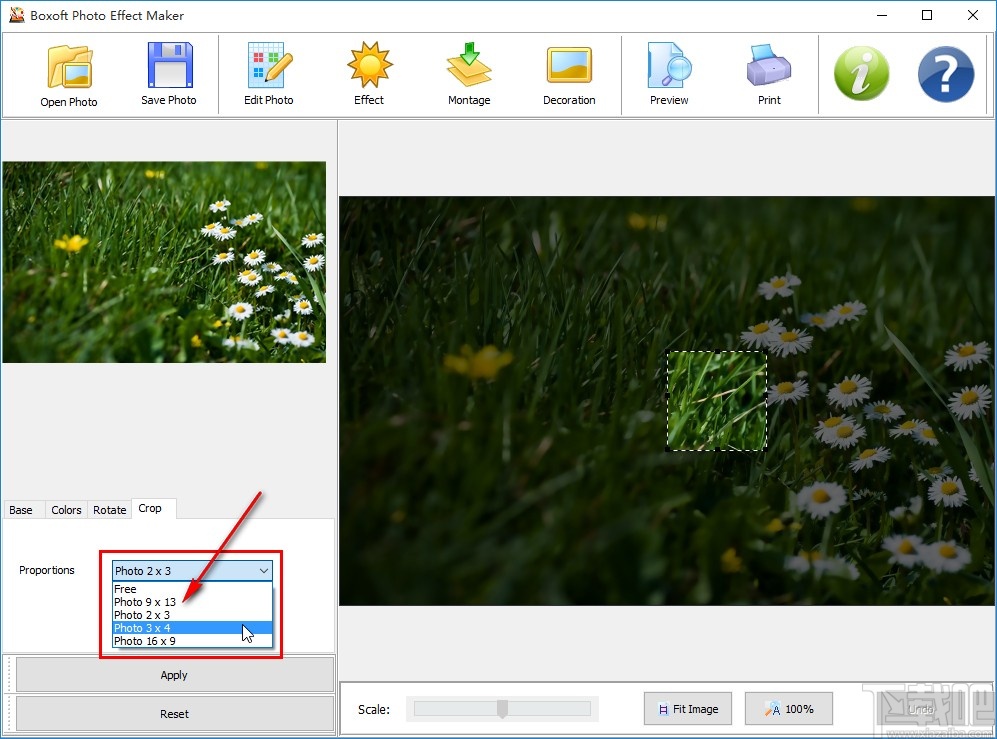Click inside the dashed crop selection
The width and height of the screenshot is (997, 739).
click(717, 401)
